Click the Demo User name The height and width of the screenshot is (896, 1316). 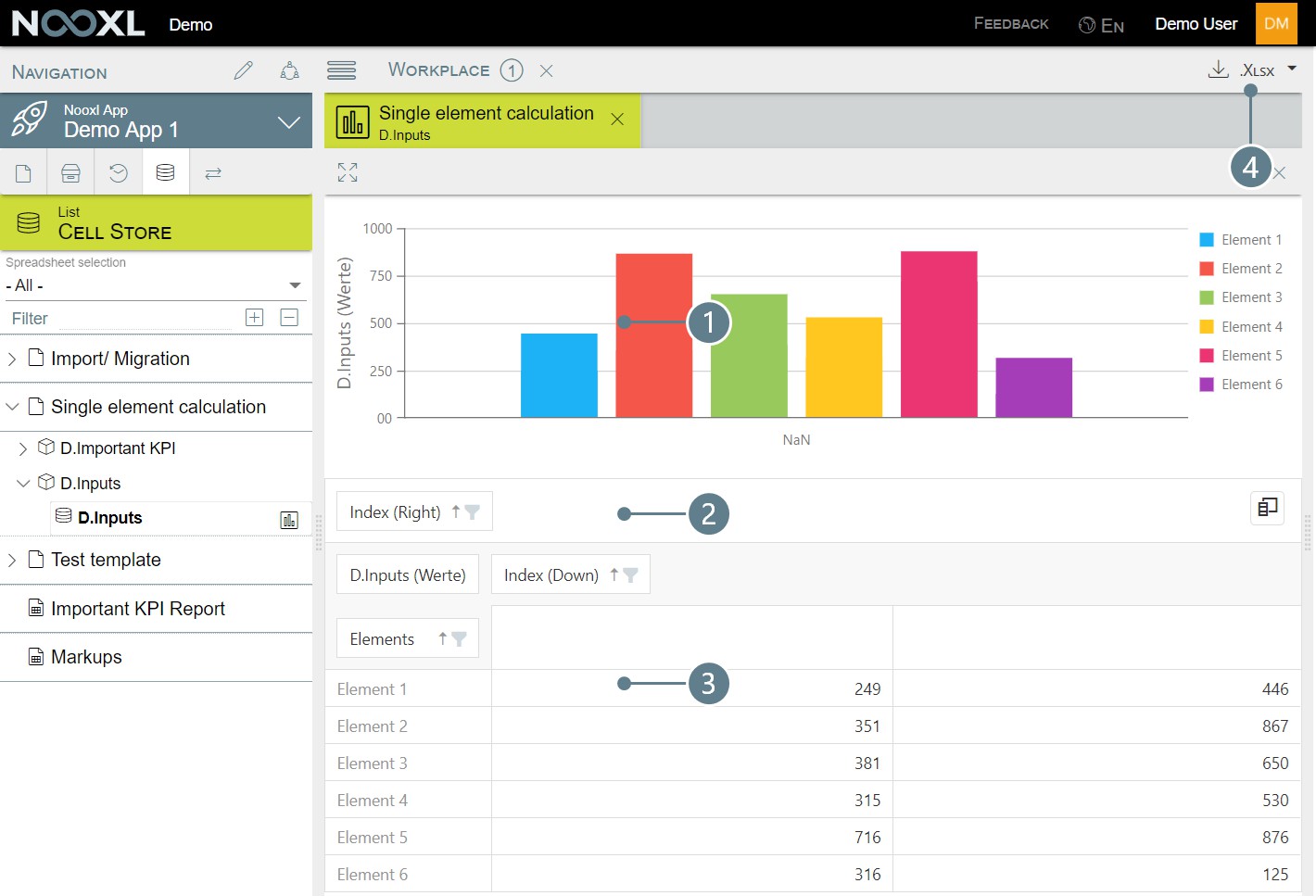point(1196,23)
